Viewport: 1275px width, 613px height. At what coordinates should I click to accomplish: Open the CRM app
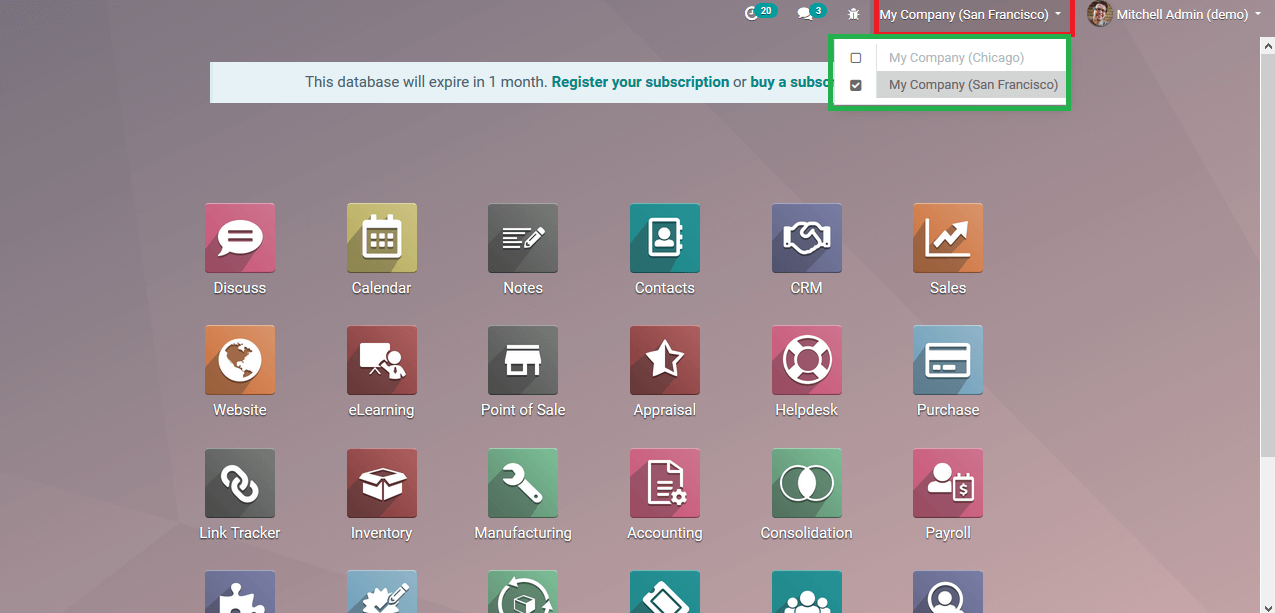[807, 238]
